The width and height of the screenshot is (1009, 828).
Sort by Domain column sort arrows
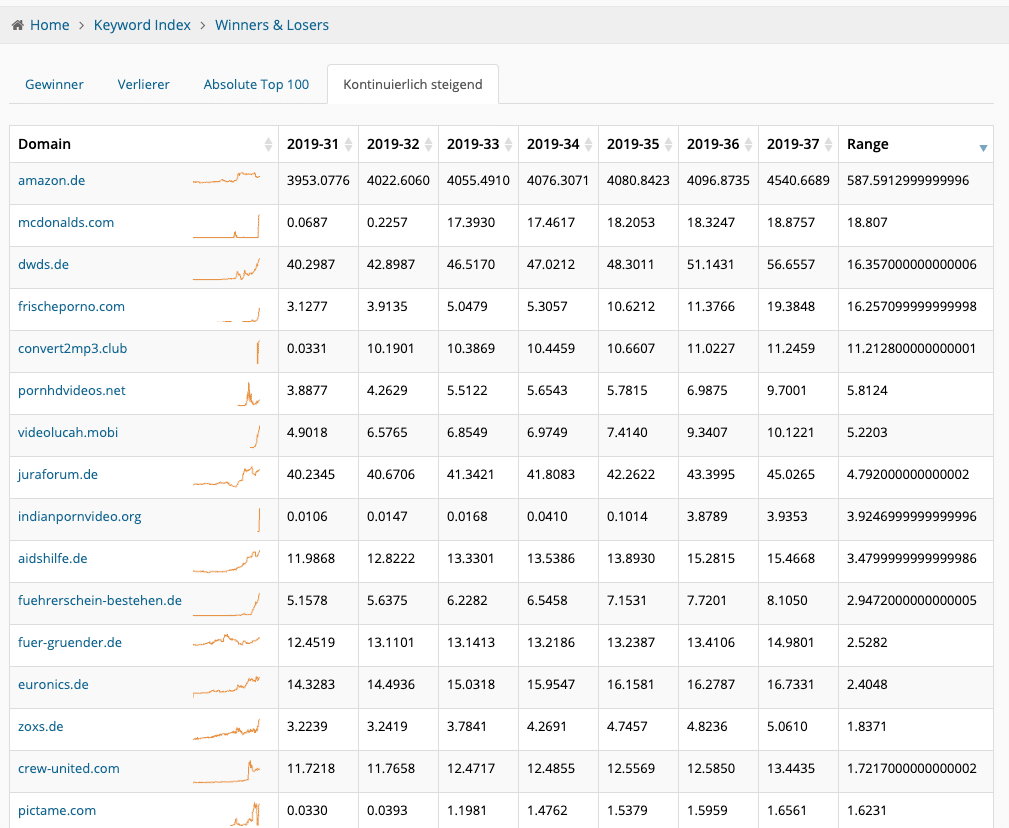tap(268, 144)
